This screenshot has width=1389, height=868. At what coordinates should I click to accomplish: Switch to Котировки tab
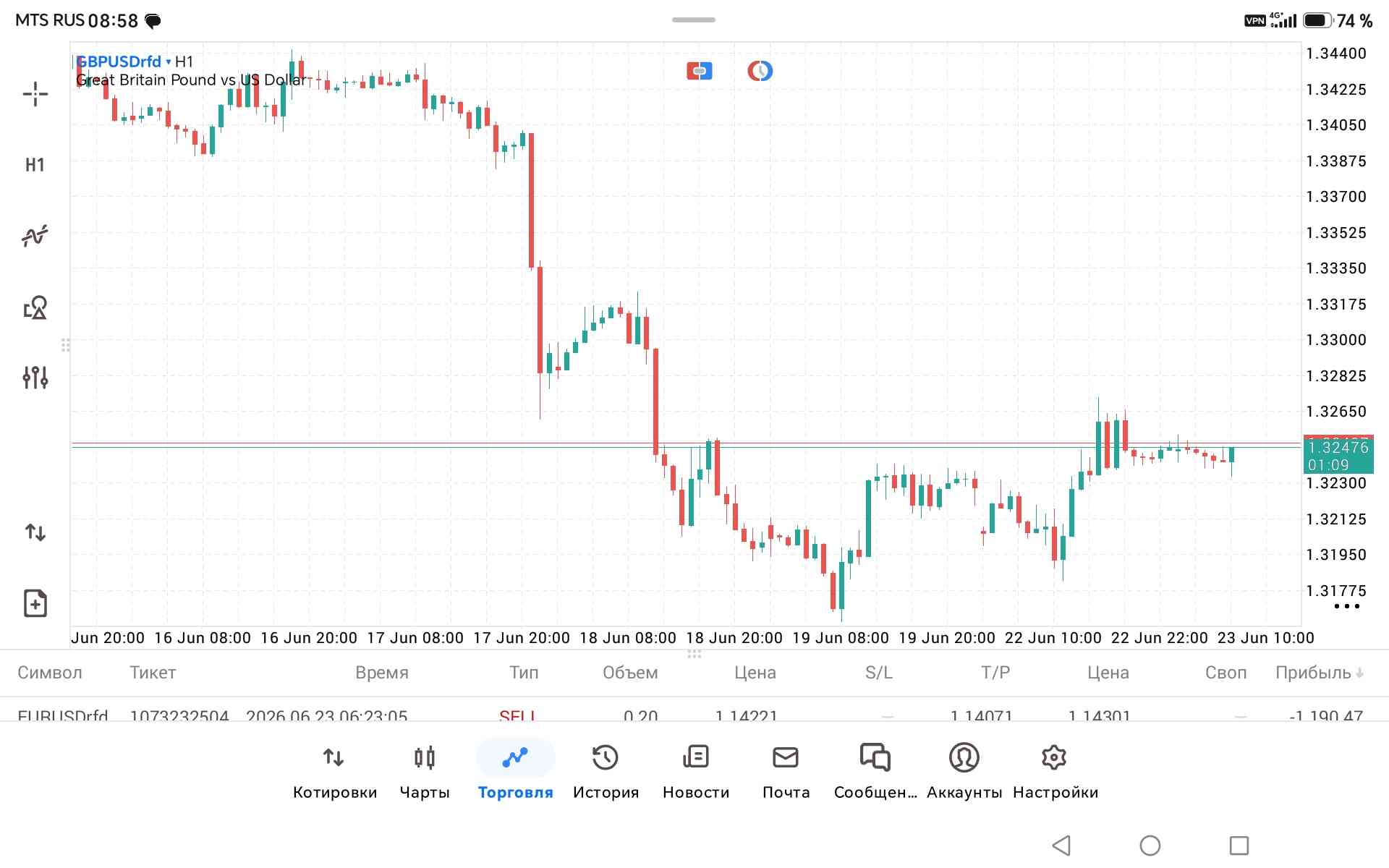pyautogui.click(x=334, y=773)
